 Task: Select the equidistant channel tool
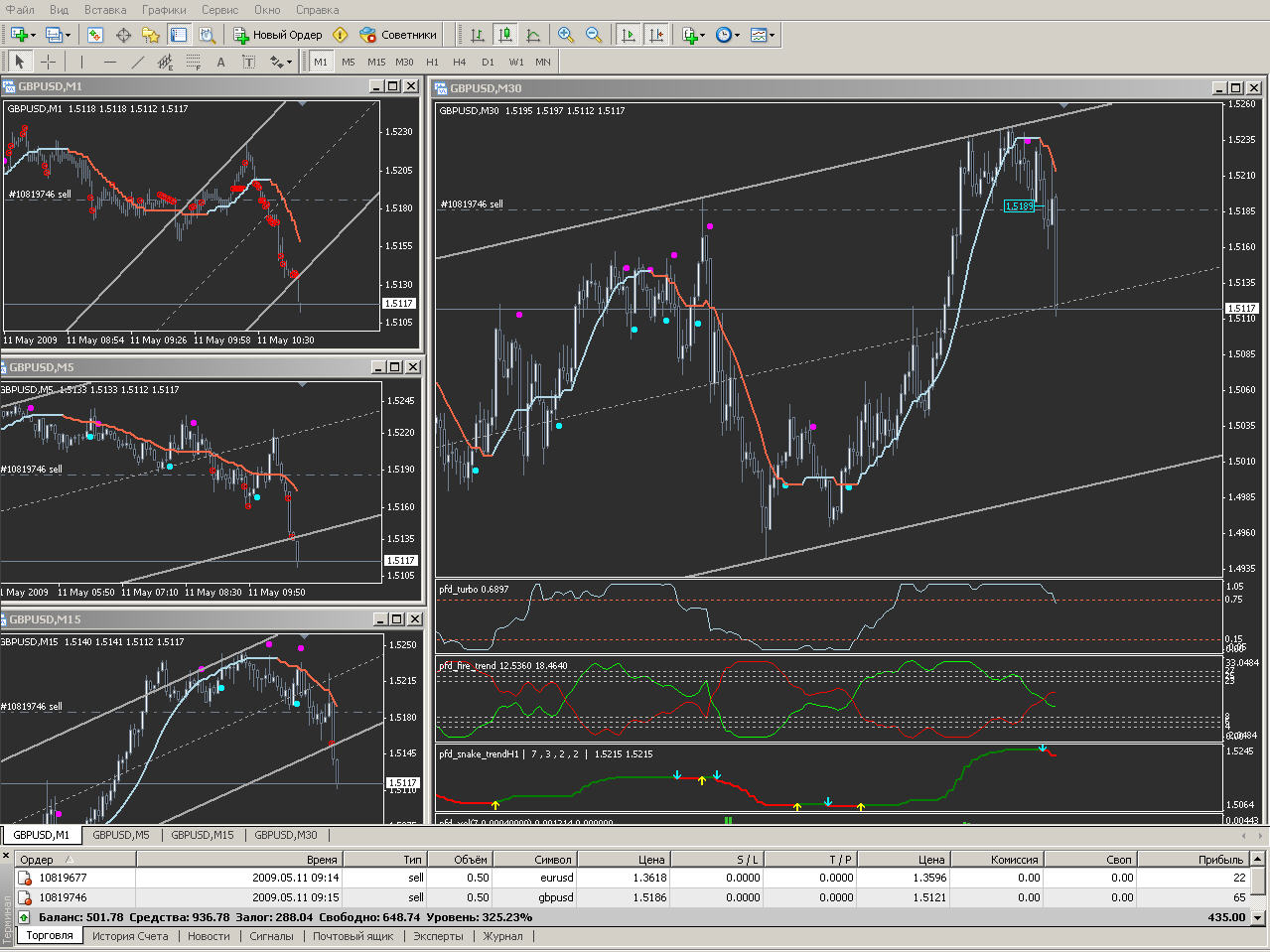pos(165,62)
